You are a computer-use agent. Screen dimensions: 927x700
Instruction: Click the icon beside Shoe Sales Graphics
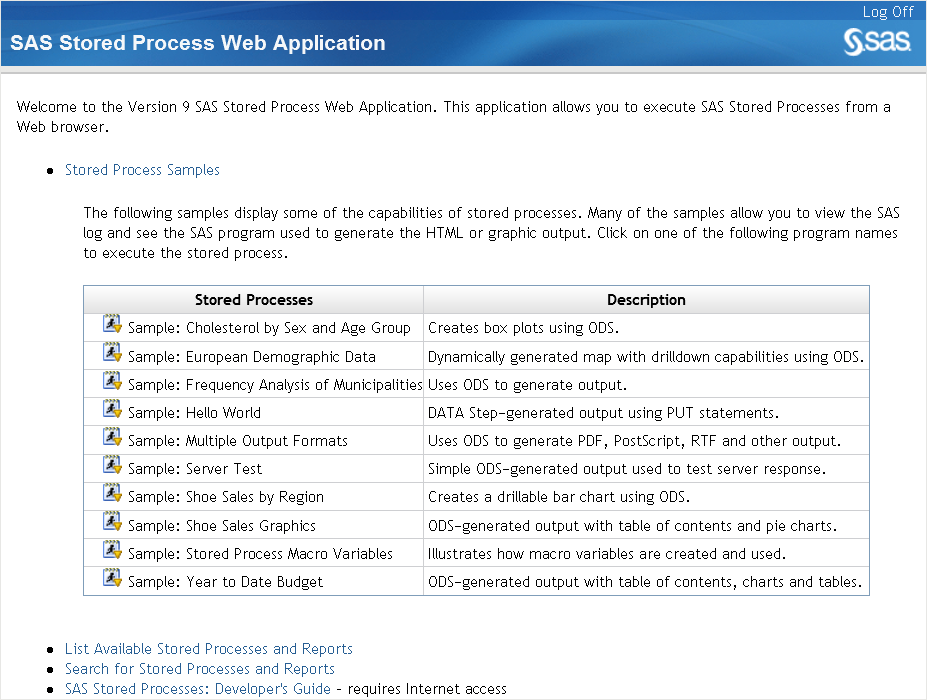112,523
